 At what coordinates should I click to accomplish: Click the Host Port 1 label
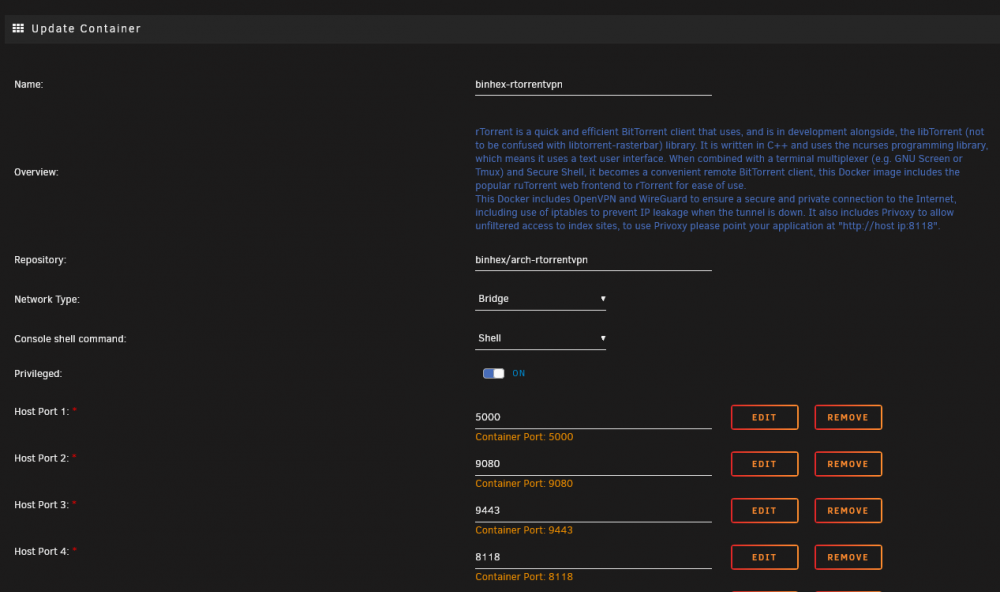tap(41, 412)
